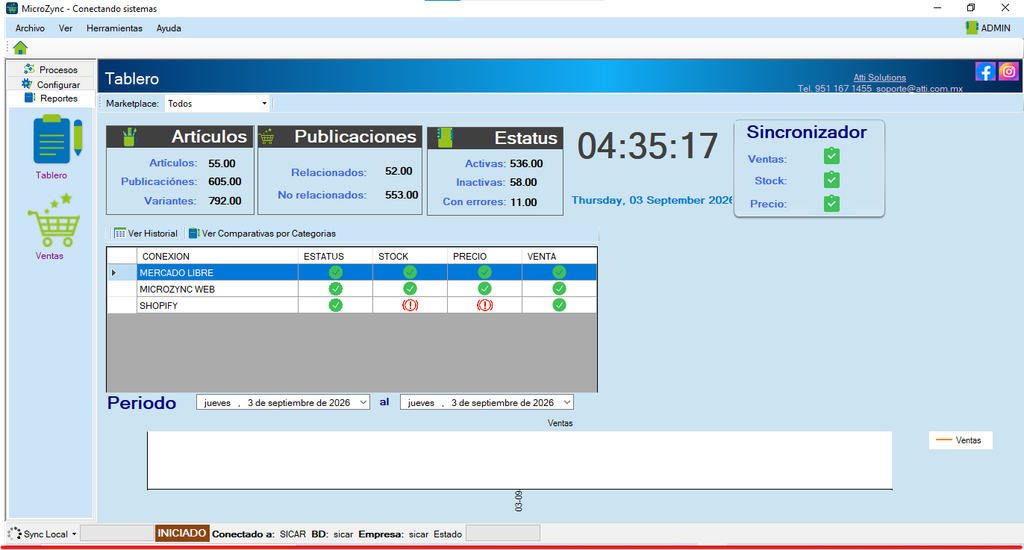The height and width of the screenshot is (550, 1024).
Task: Click the Sincronizador Stock green check icon
Action: point(831,180)
